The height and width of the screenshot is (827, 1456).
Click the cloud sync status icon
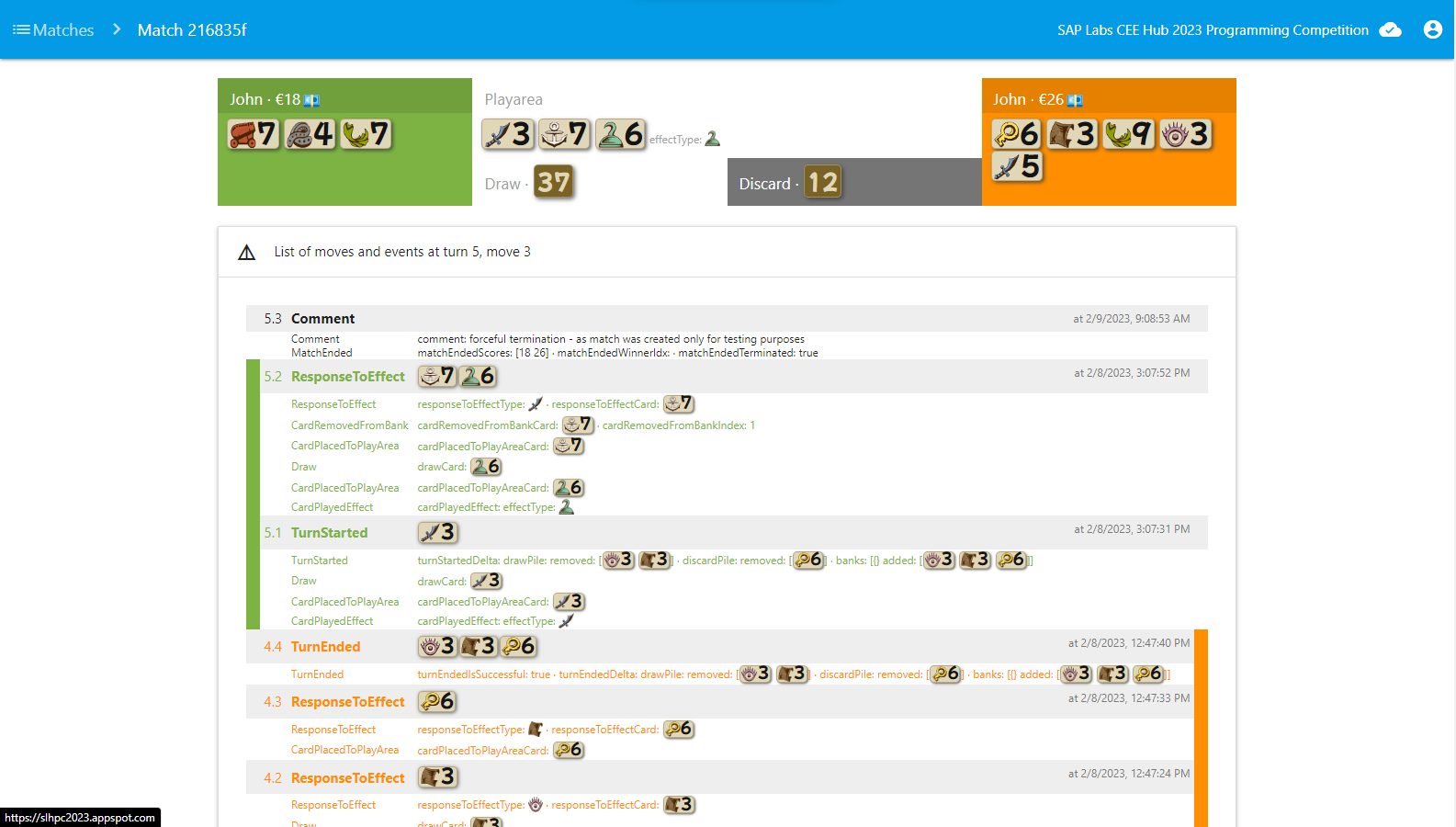[x=1391, y=29]
